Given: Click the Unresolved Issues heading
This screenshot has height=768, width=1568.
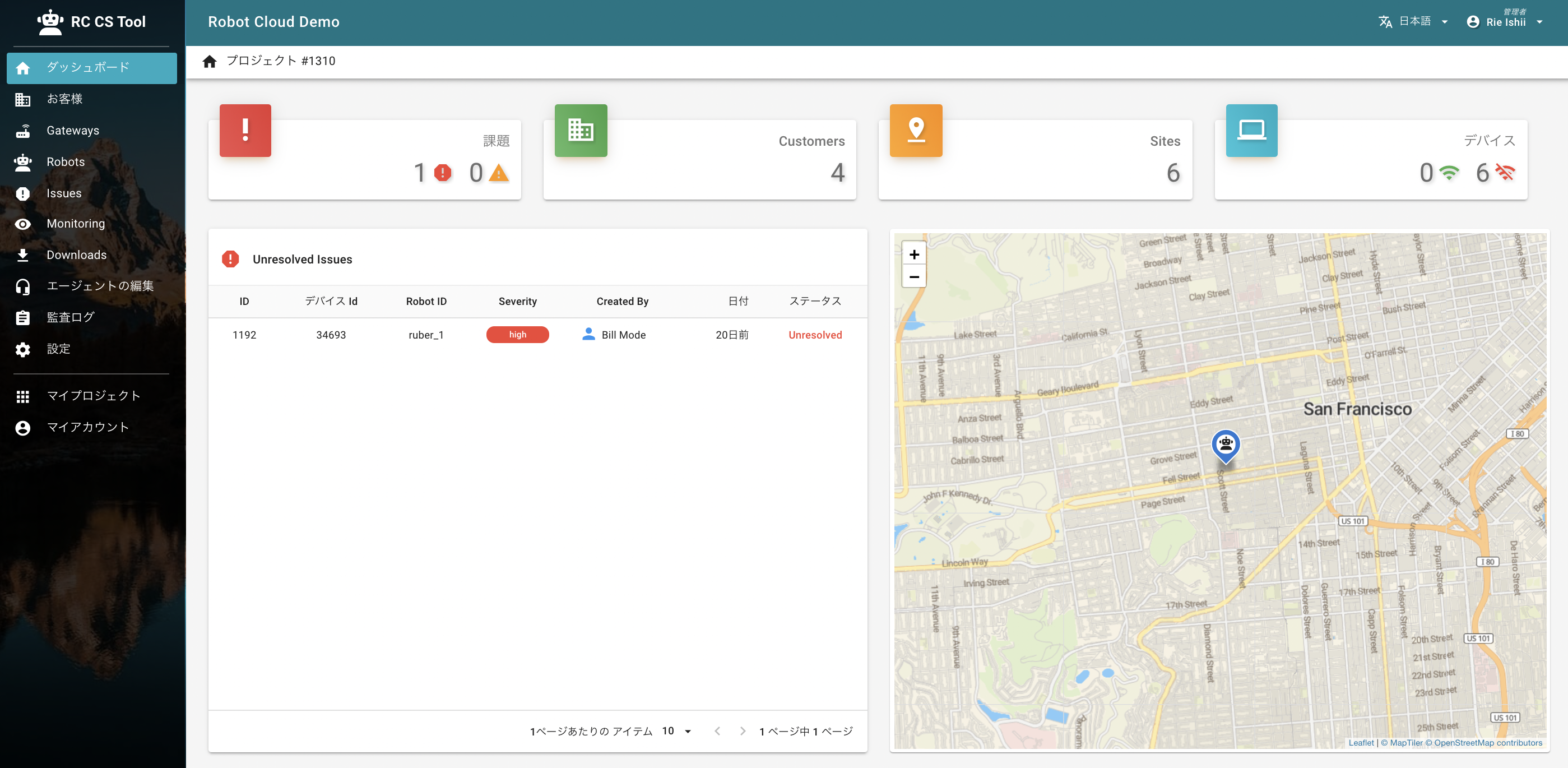Looking at the screenshot, I should coord(302,260).
